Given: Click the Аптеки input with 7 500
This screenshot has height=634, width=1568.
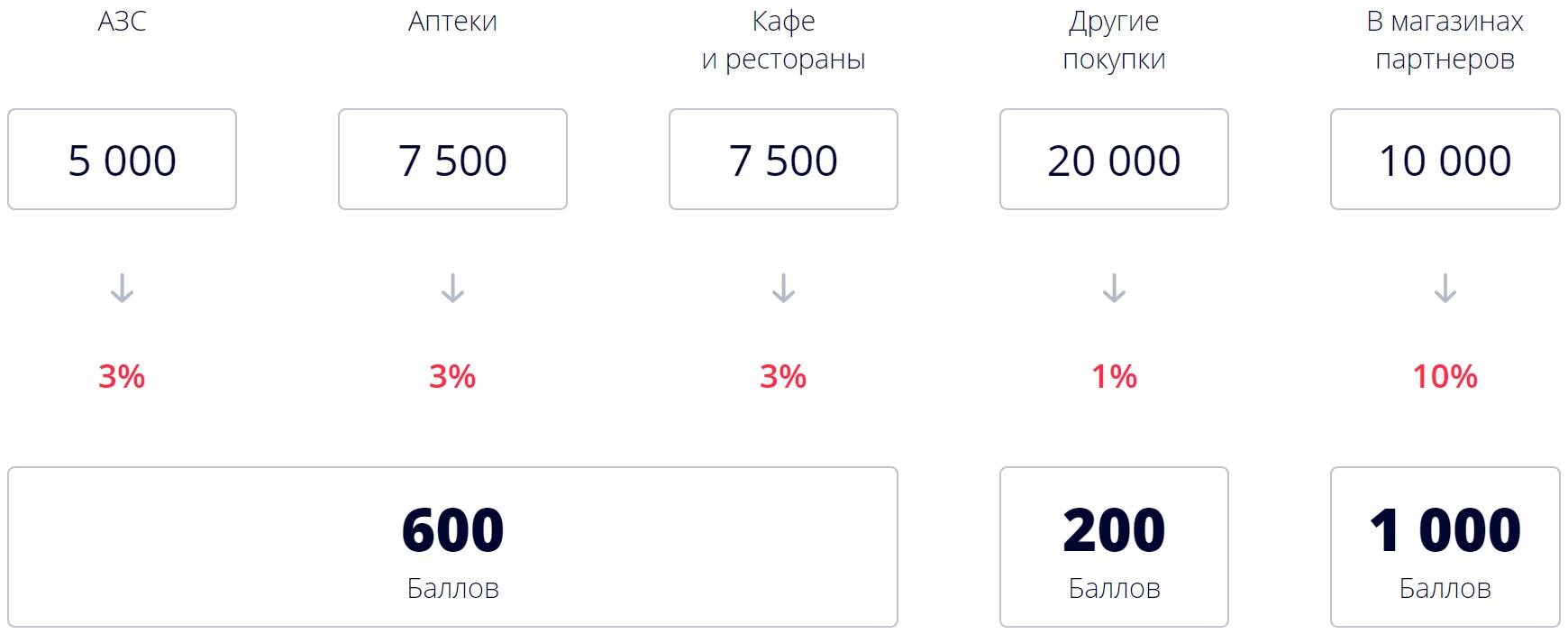Looking at the screenshot, I should pos(452,160).
